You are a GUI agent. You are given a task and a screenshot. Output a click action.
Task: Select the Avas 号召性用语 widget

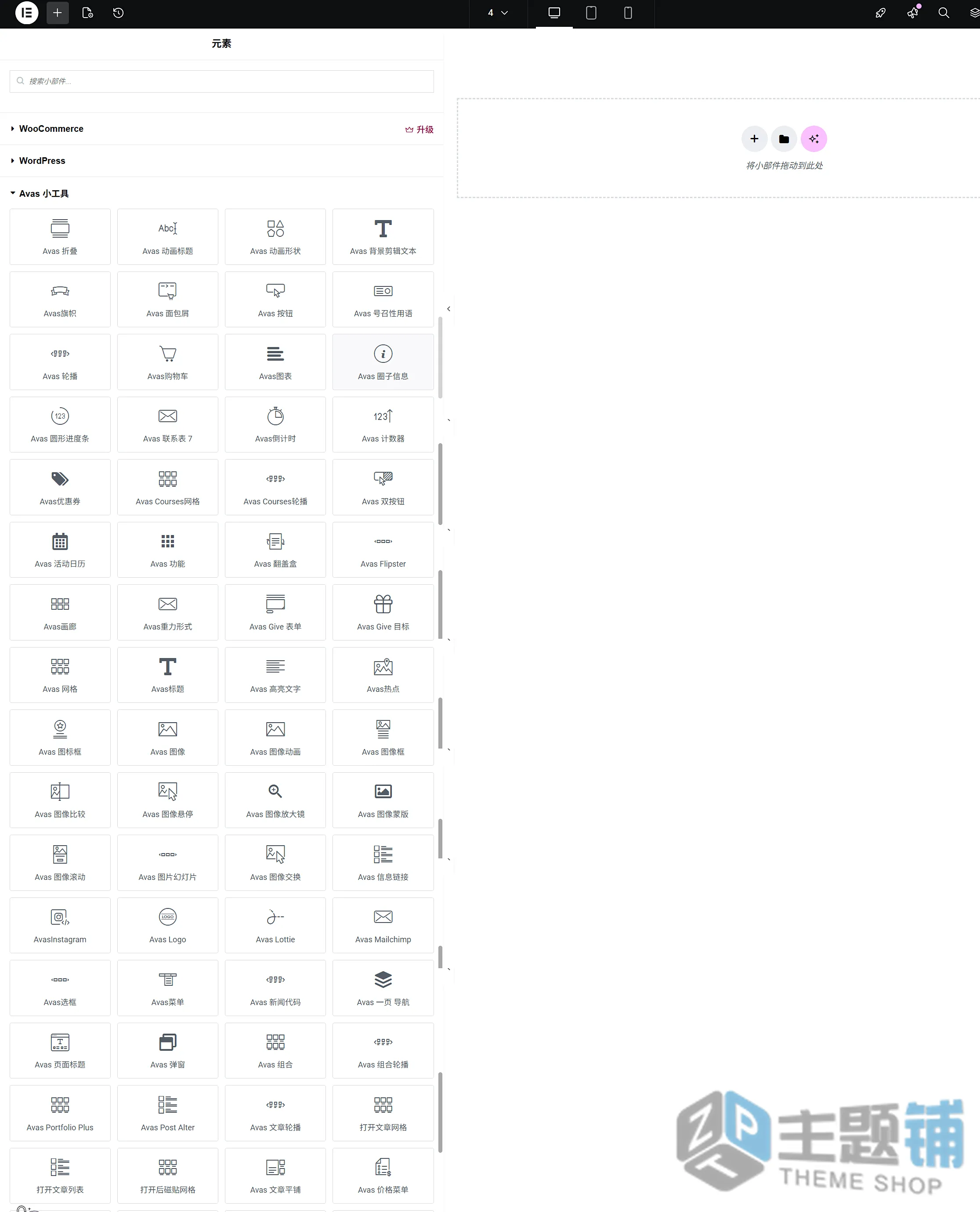[383, 299]
